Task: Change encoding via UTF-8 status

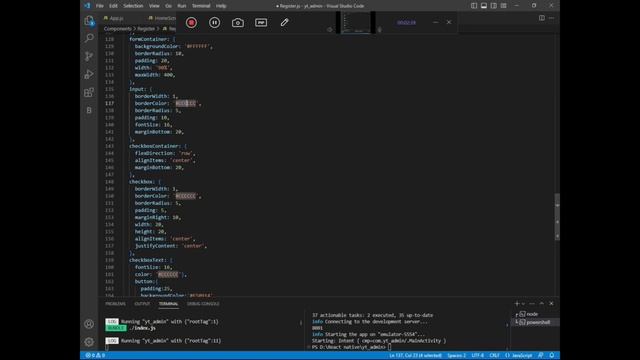Action: click(478, 356)
